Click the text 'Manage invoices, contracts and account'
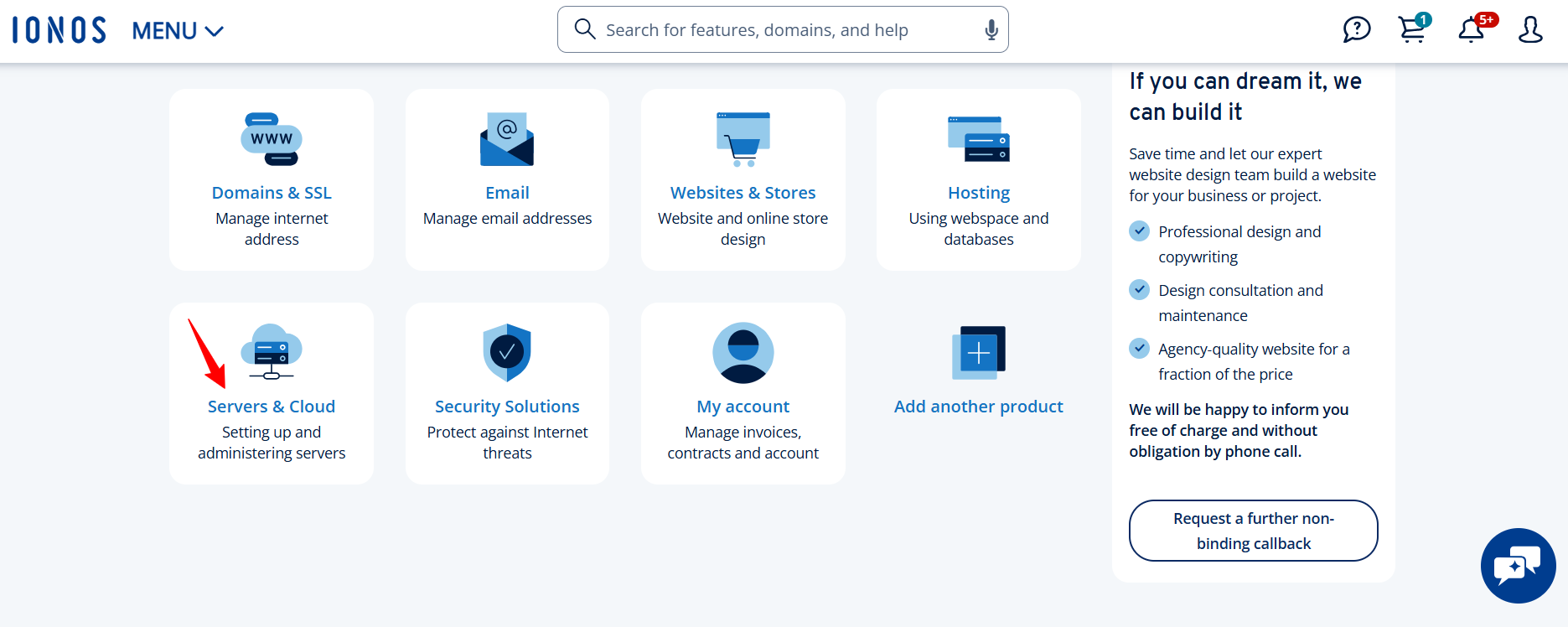 743,443
